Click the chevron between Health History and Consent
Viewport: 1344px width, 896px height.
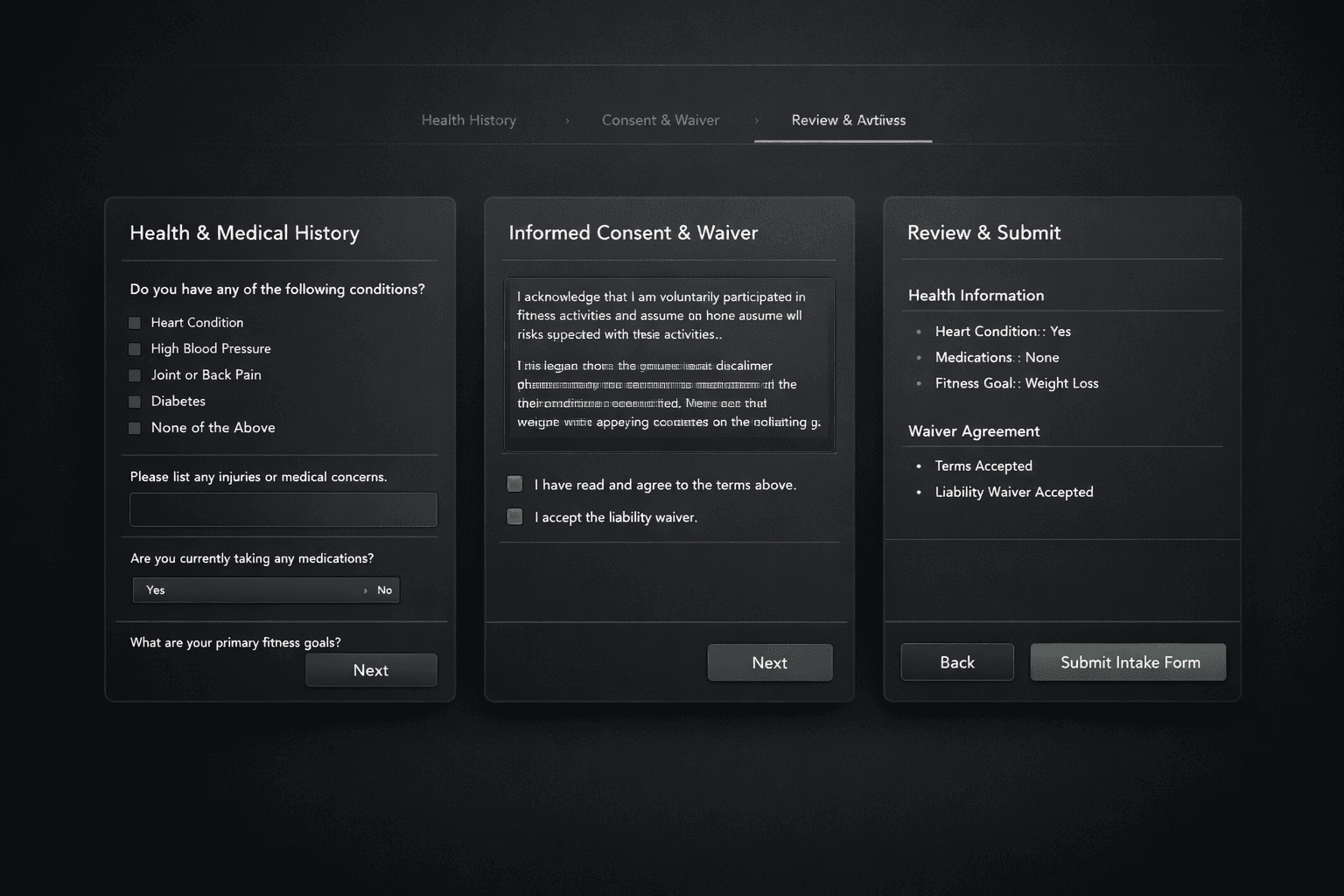pos(567,120)
